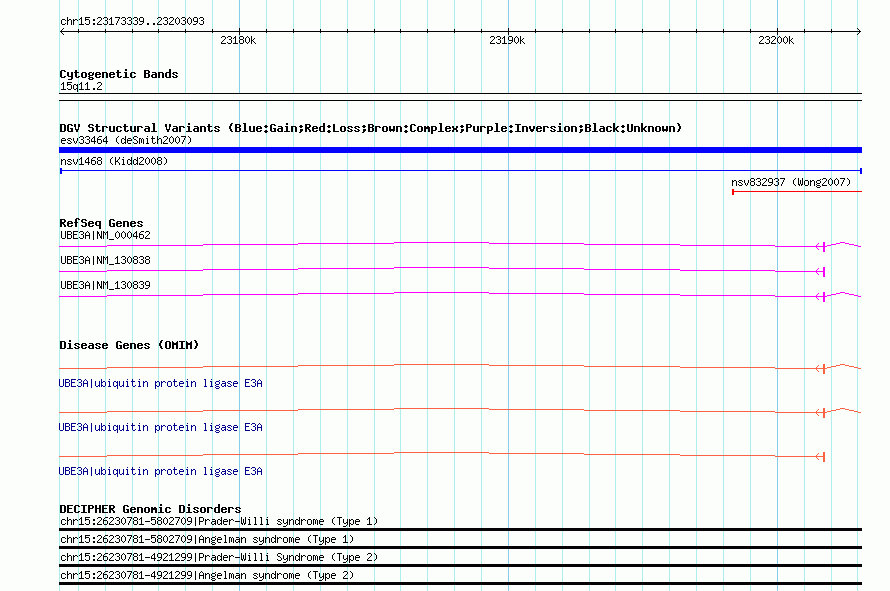This screenshot has width=890, height=591.
Task: Select the chr15:23173339..23203093 region label
Action: [132, 21]
